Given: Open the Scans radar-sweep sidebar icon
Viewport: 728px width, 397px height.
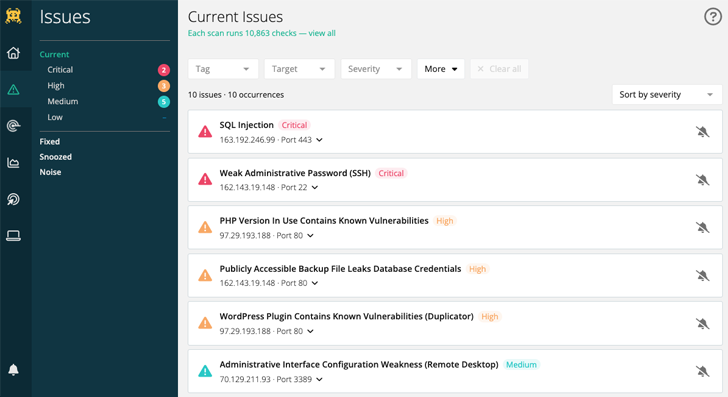Looking at the screenshot, I should pos(13,199).
